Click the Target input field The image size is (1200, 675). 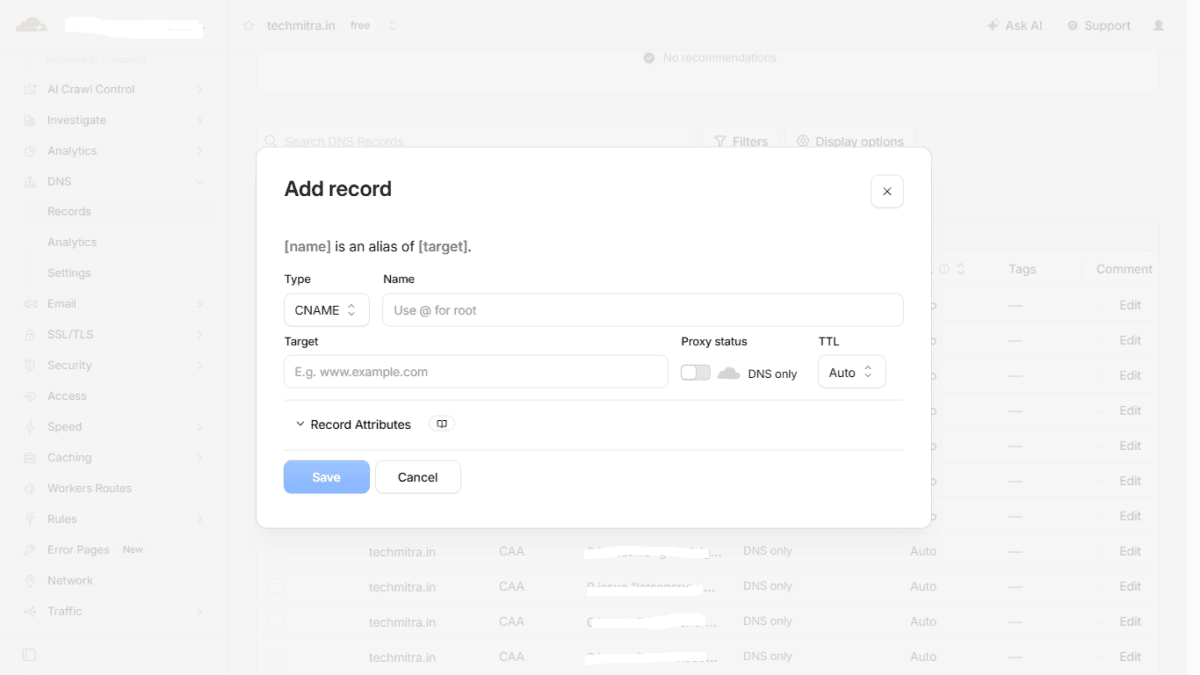[x=476, y=372]
